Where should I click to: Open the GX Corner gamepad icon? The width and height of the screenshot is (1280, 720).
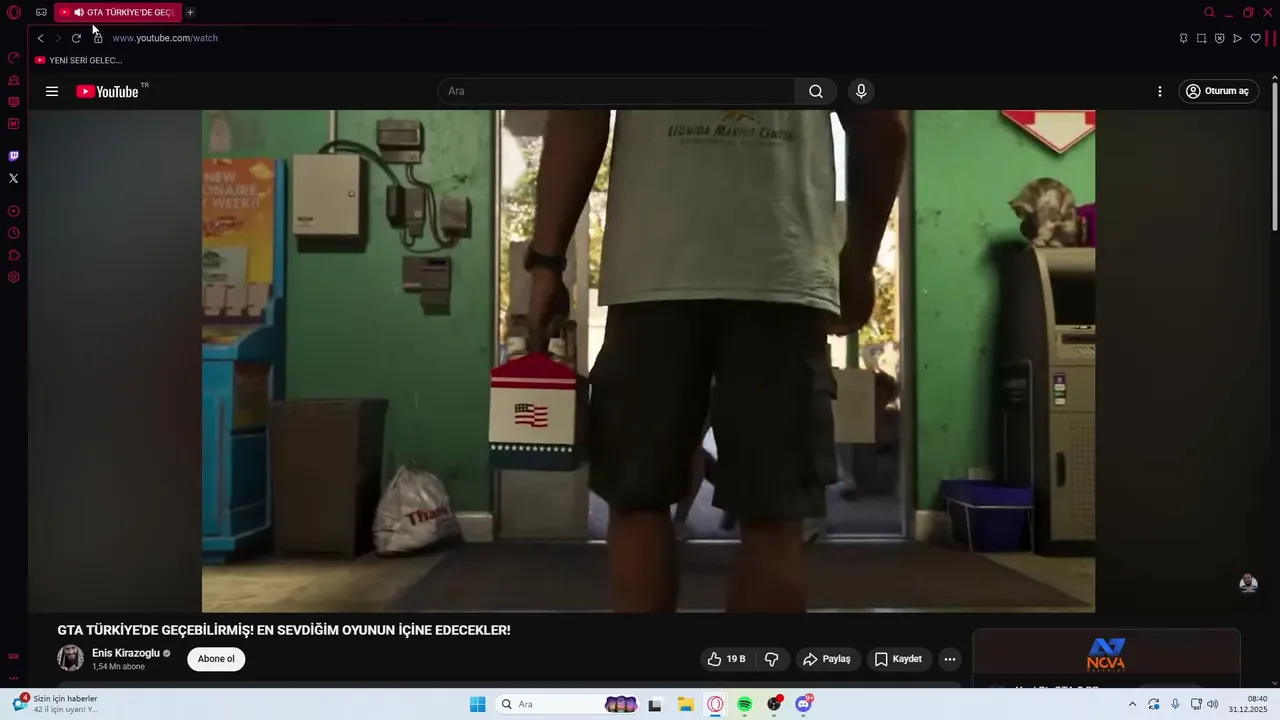[x=41, y=12]
